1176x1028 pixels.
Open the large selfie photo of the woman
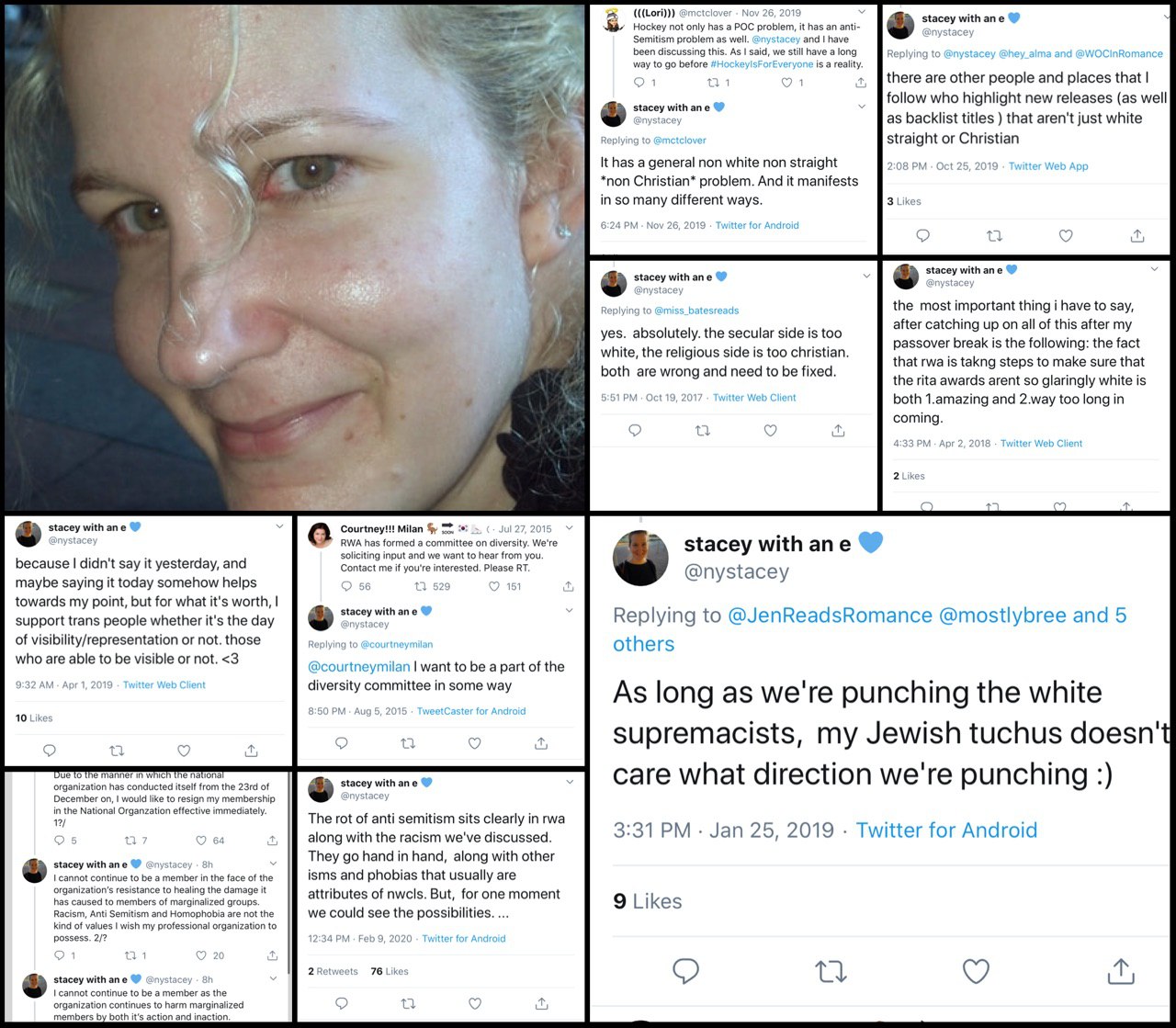tap(294, 257)
